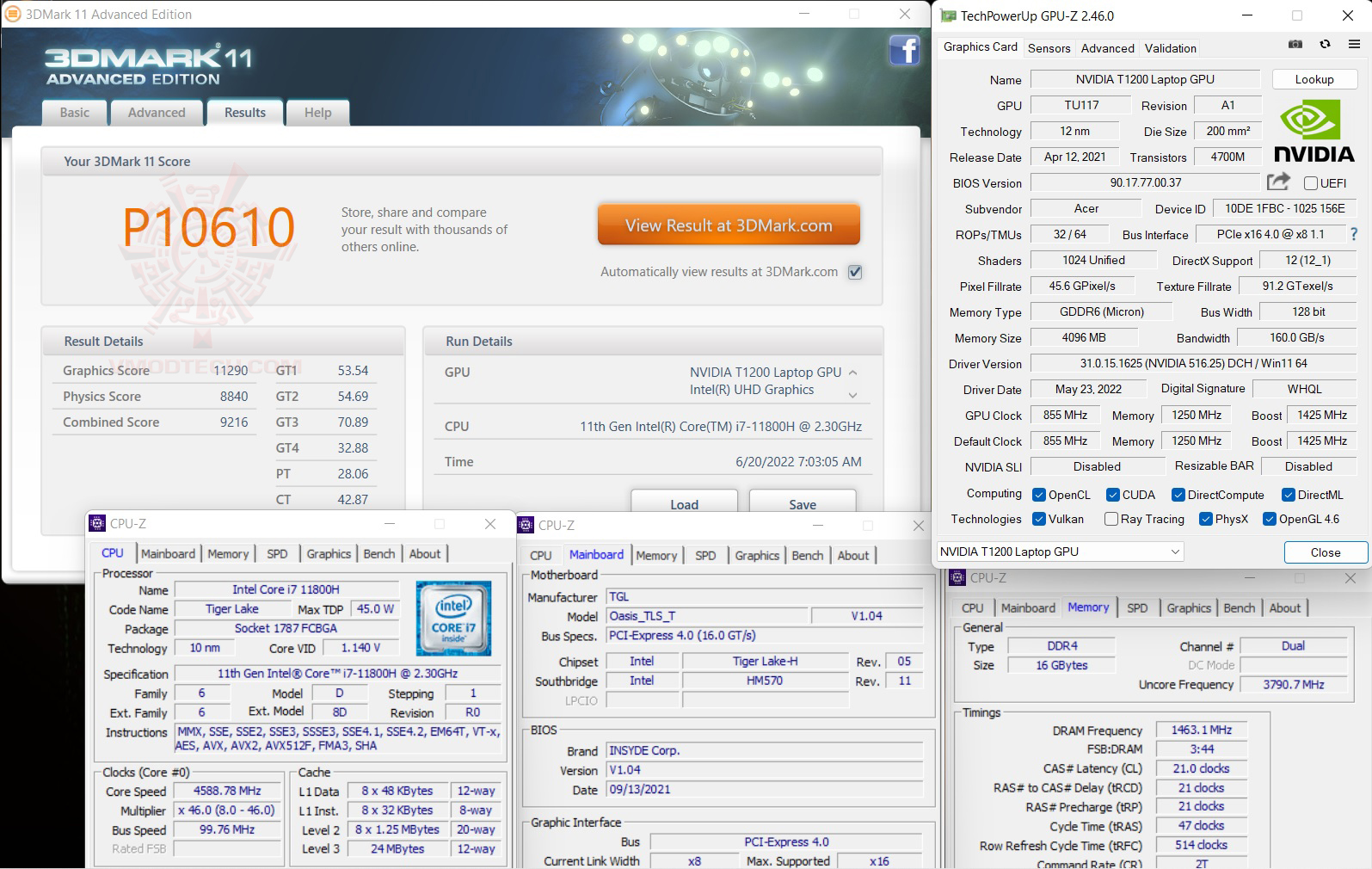Screen dimensions: 1372x869
Task: Take a GPU-Z screenshot with camera icon
Action: (x=1295, y=45)
